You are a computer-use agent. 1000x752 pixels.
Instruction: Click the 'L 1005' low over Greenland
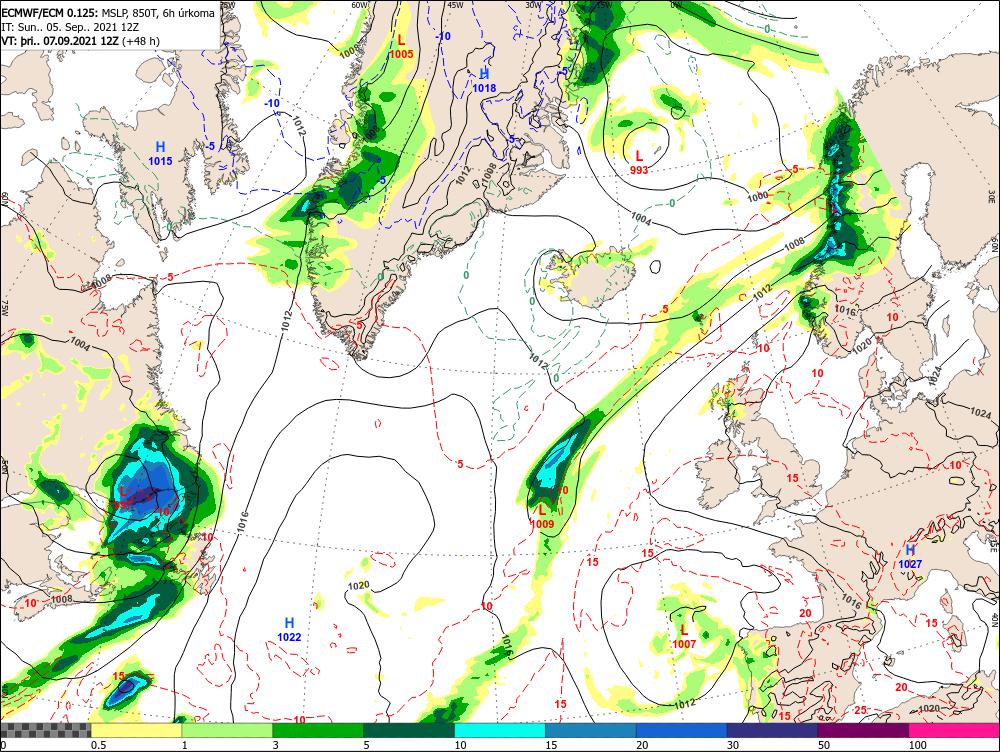[x=401, y=47]
